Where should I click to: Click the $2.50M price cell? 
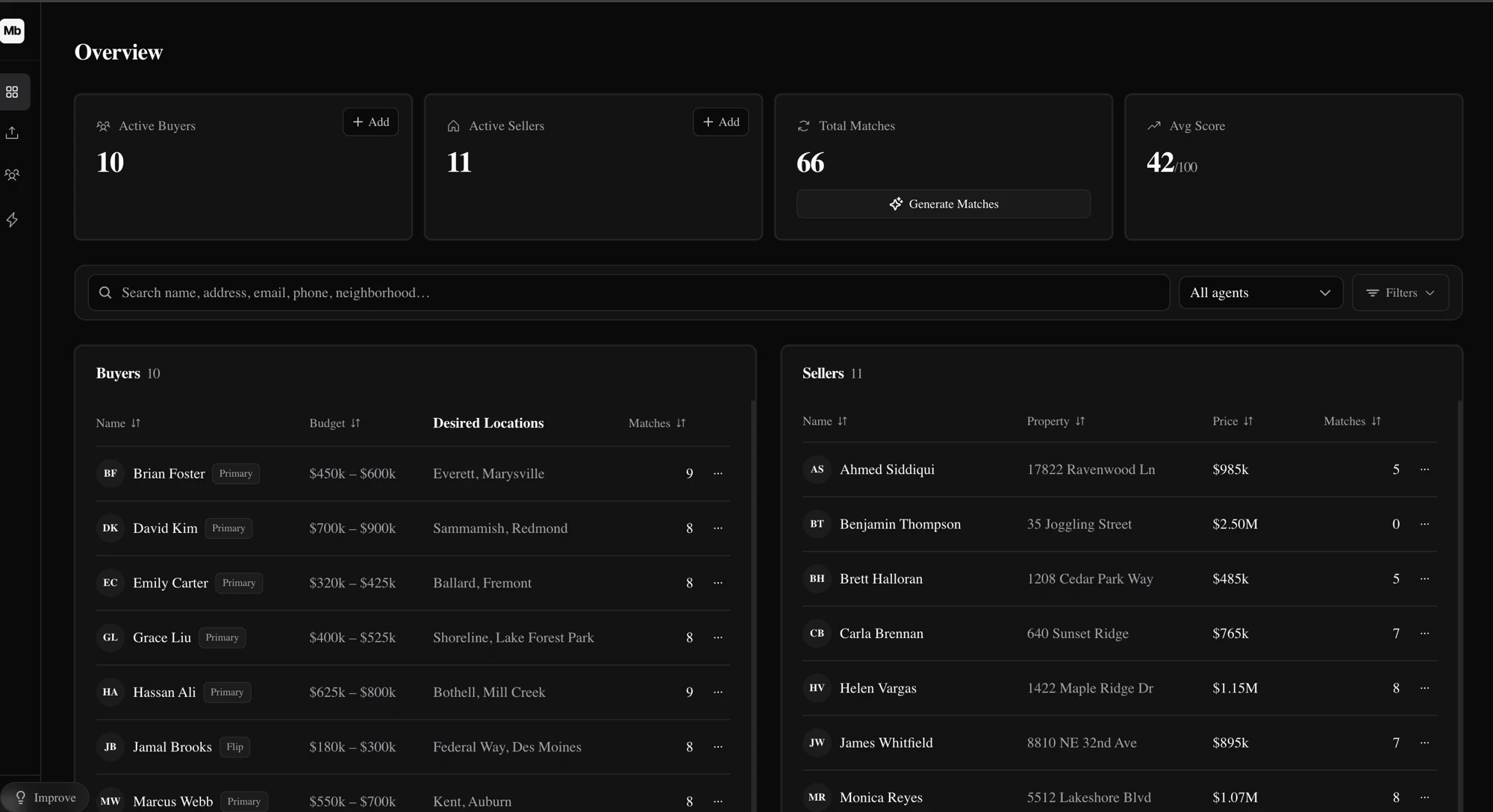pos(1235,524)
